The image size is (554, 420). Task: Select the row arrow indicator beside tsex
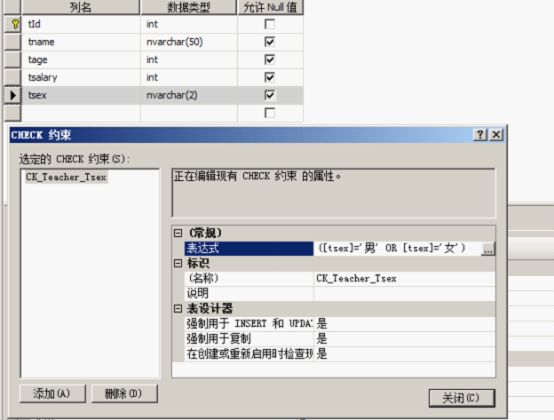13,95
